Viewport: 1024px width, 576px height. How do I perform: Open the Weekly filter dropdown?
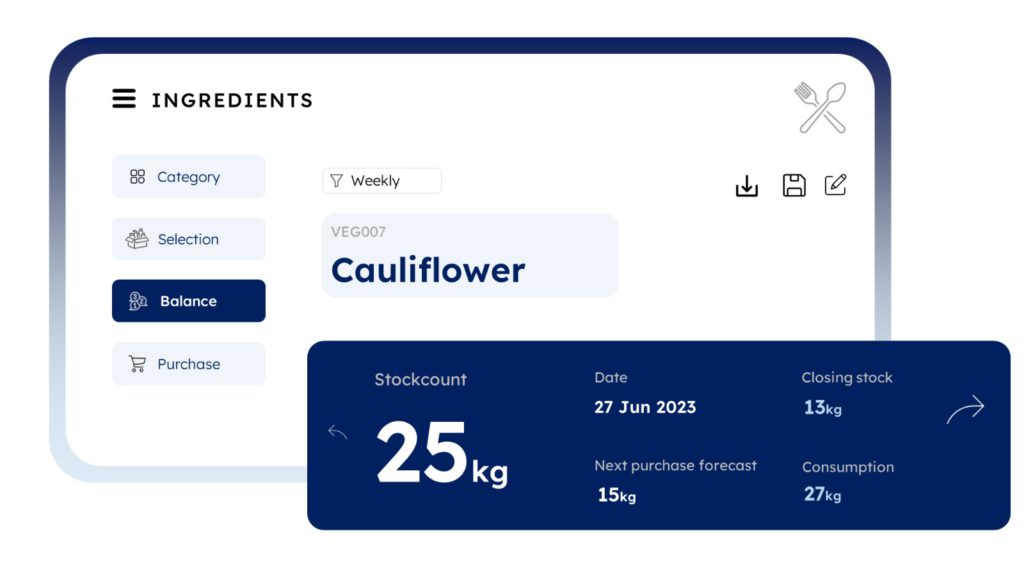382,181
